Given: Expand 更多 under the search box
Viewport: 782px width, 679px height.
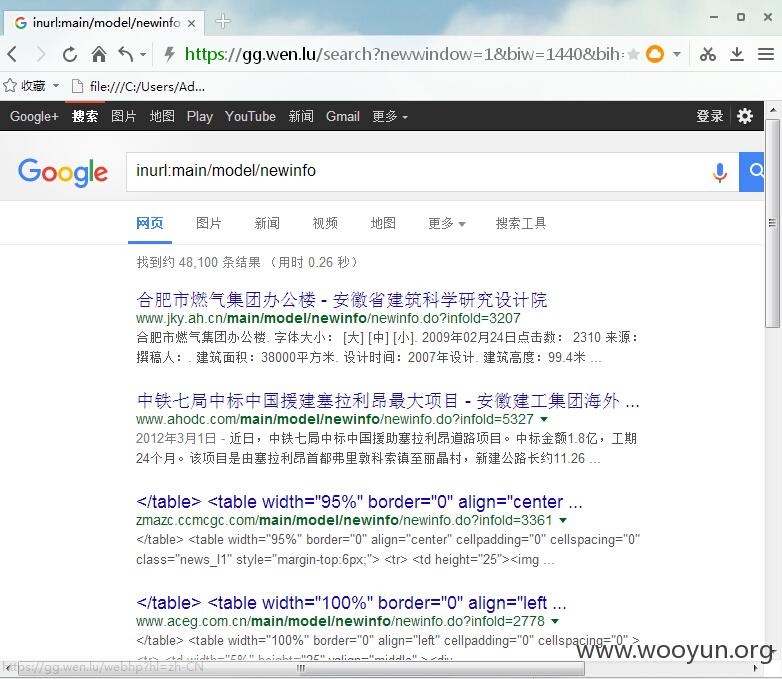Looking at the screenshot, I should [x=446, y=224].
